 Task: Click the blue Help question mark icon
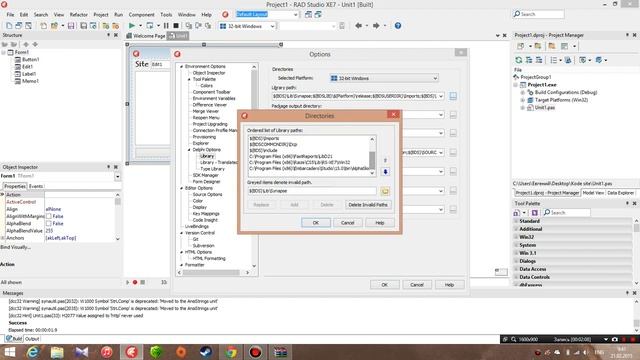[x=398, y=26]
